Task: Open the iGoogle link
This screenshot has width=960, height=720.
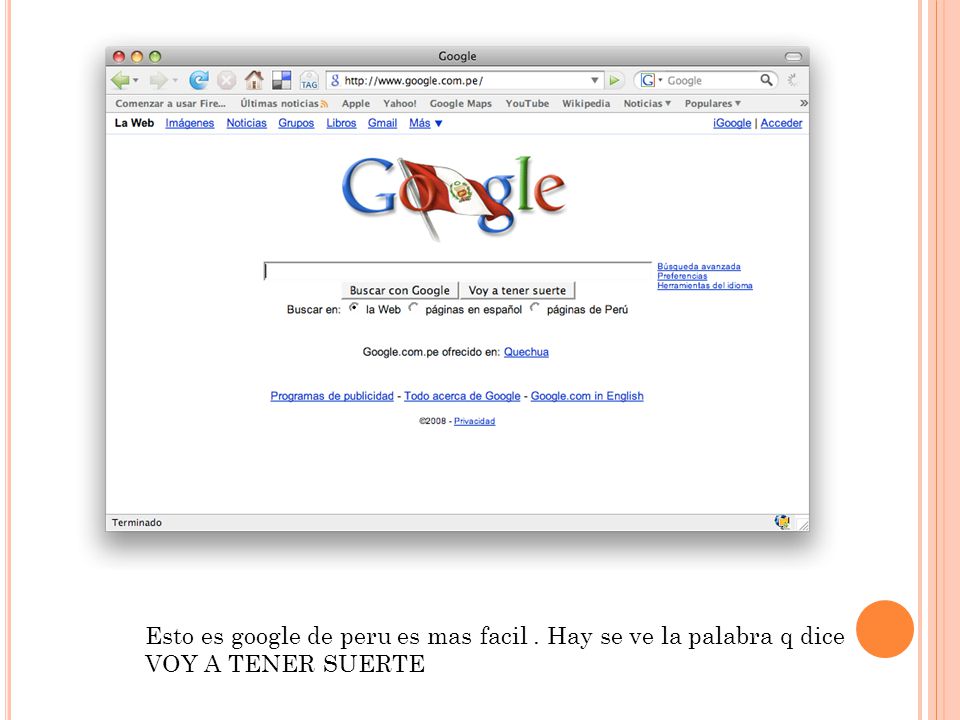Action: pos(732,123)
